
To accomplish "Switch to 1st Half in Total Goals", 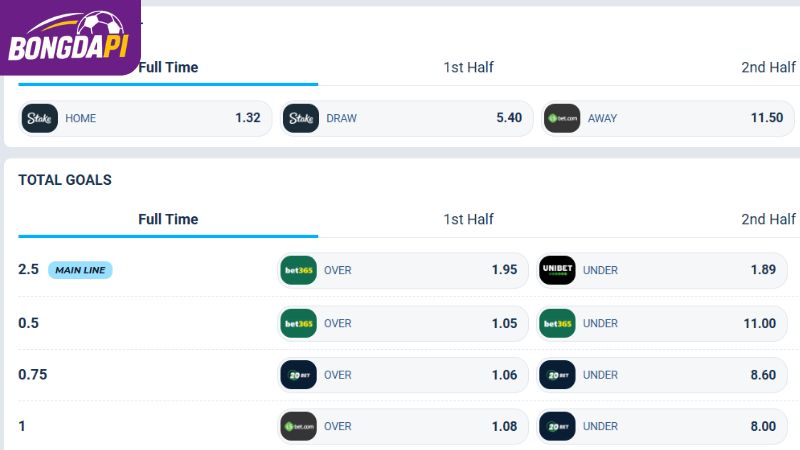I will click(x=468, y=219).
